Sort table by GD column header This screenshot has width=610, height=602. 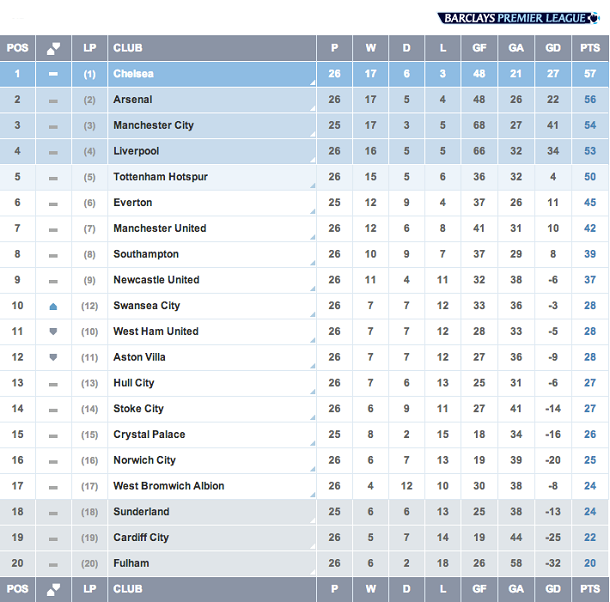(553, 48)
